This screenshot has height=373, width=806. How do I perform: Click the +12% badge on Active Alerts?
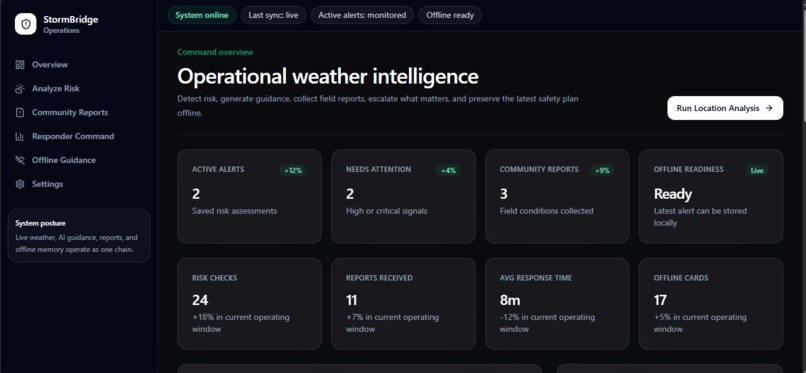tap(293, 171)
